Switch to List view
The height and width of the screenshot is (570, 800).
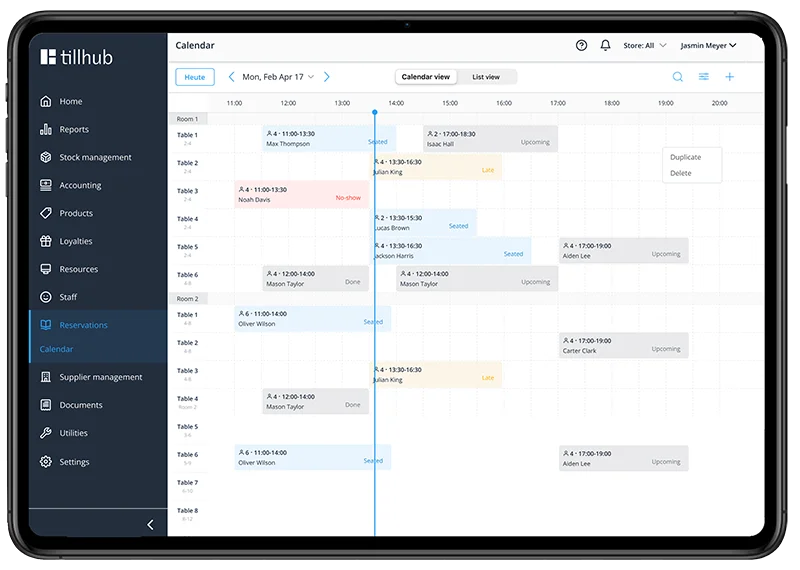[486, 77]
